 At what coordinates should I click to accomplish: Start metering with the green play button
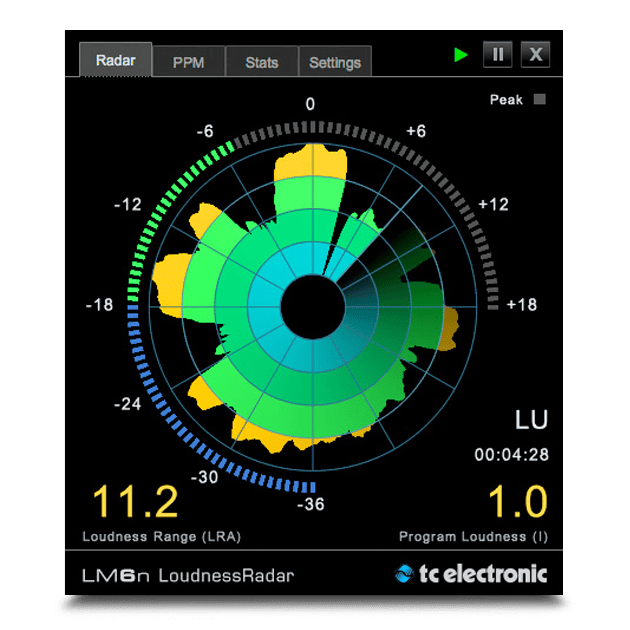click(460, 55)
